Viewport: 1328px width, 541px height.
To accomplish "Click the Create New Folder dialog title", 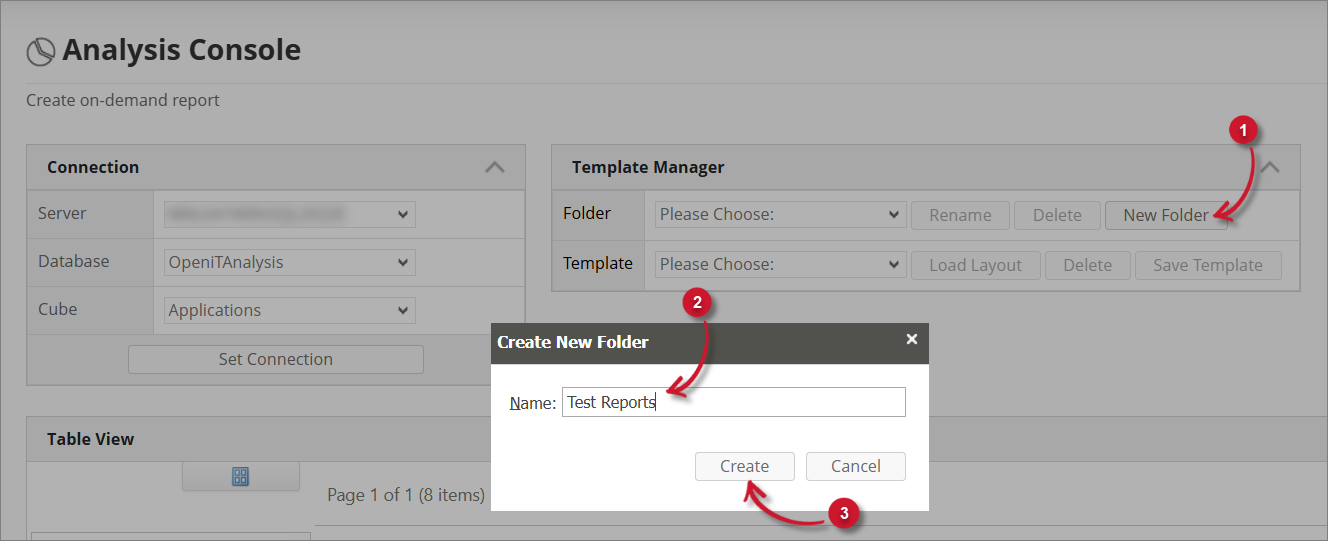I will [573, 342].
